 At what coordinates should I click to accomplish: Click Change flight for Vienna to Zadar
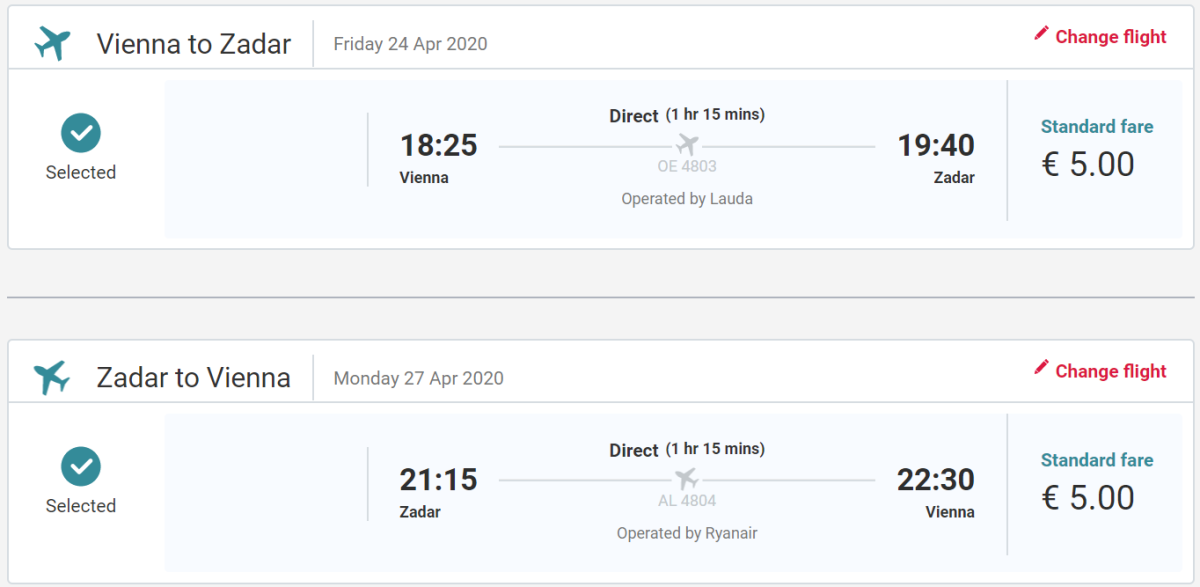pos(1110,37)
